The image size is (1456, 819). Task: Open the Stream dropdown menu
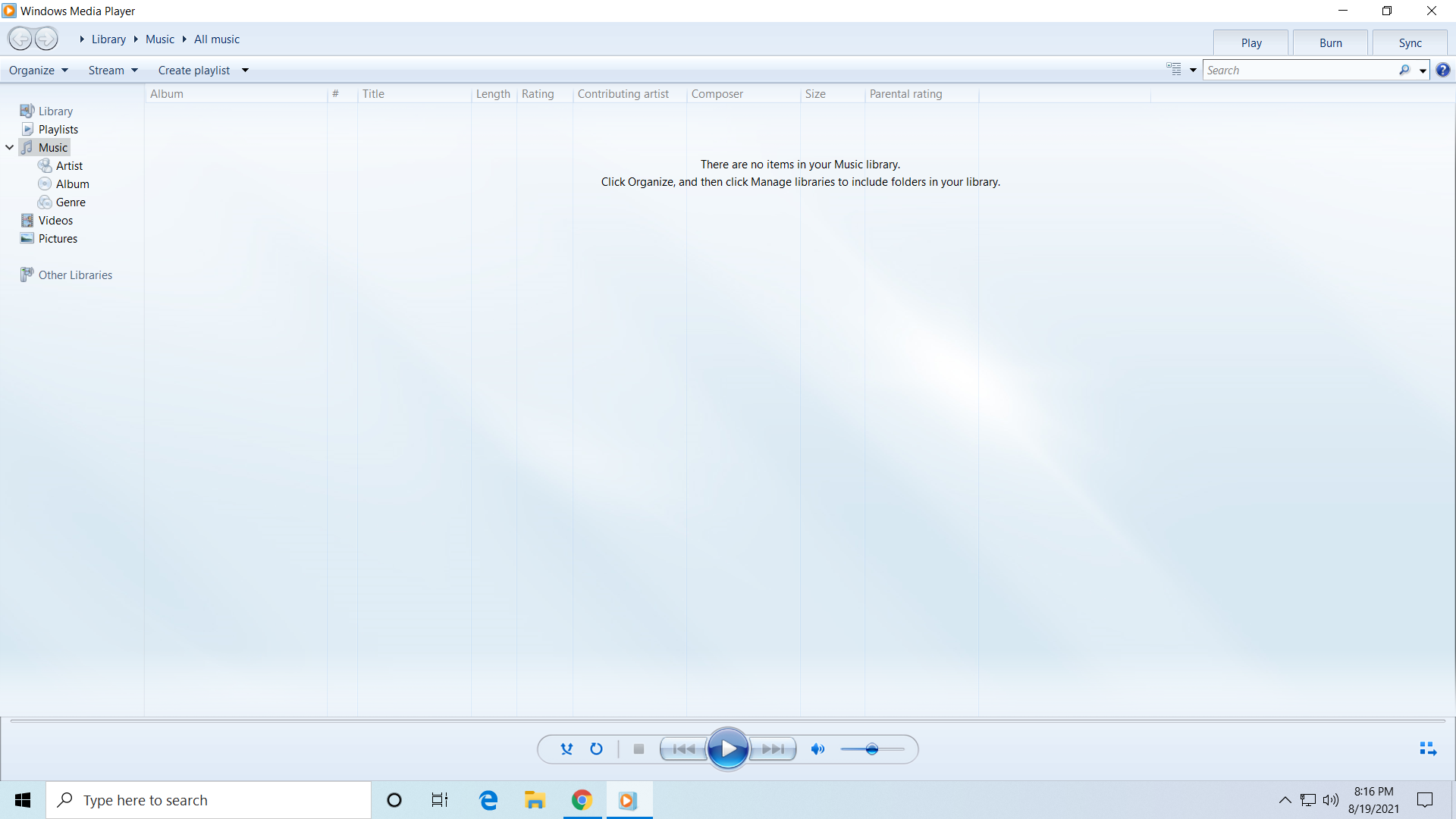point(113,71)
